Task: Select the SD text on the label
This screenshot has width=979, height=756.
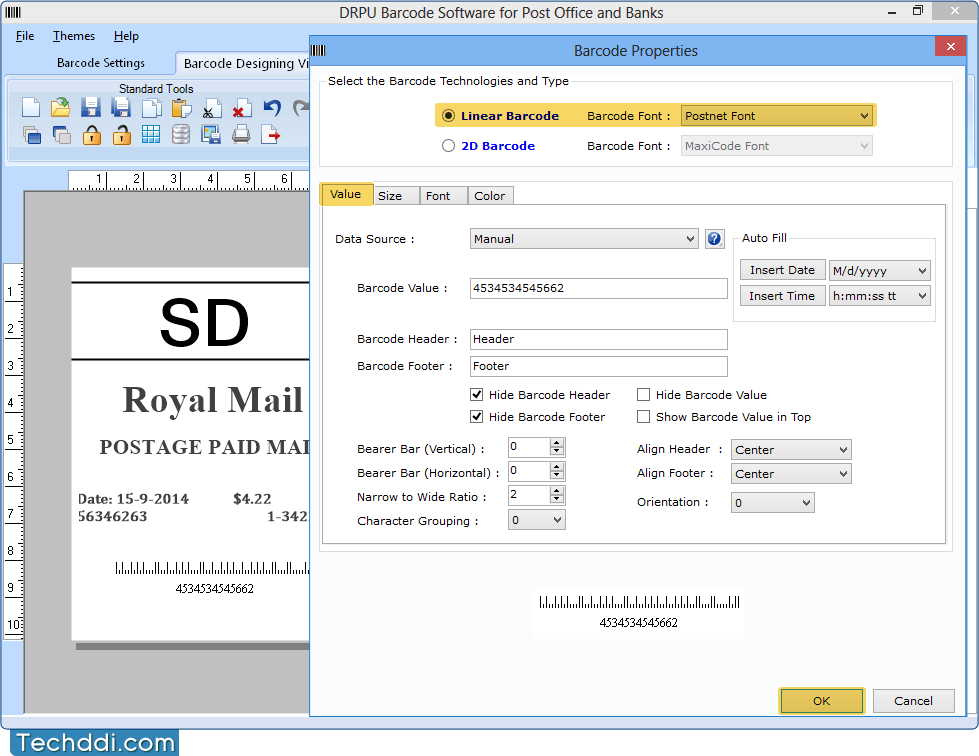Action: click(x=205, y=323)
